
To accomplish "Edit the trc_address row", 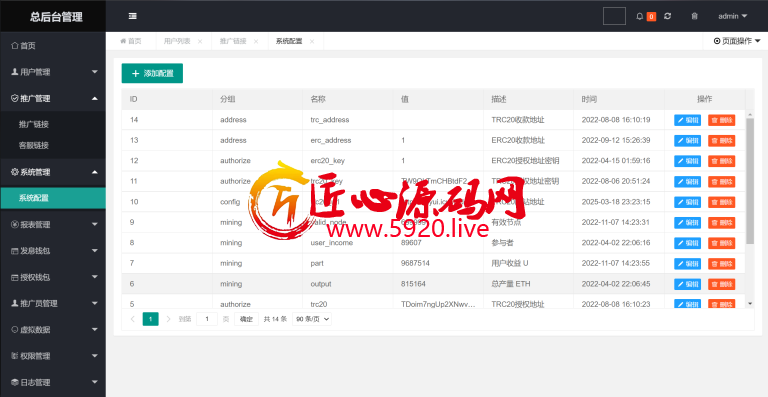I will [687, 120].
